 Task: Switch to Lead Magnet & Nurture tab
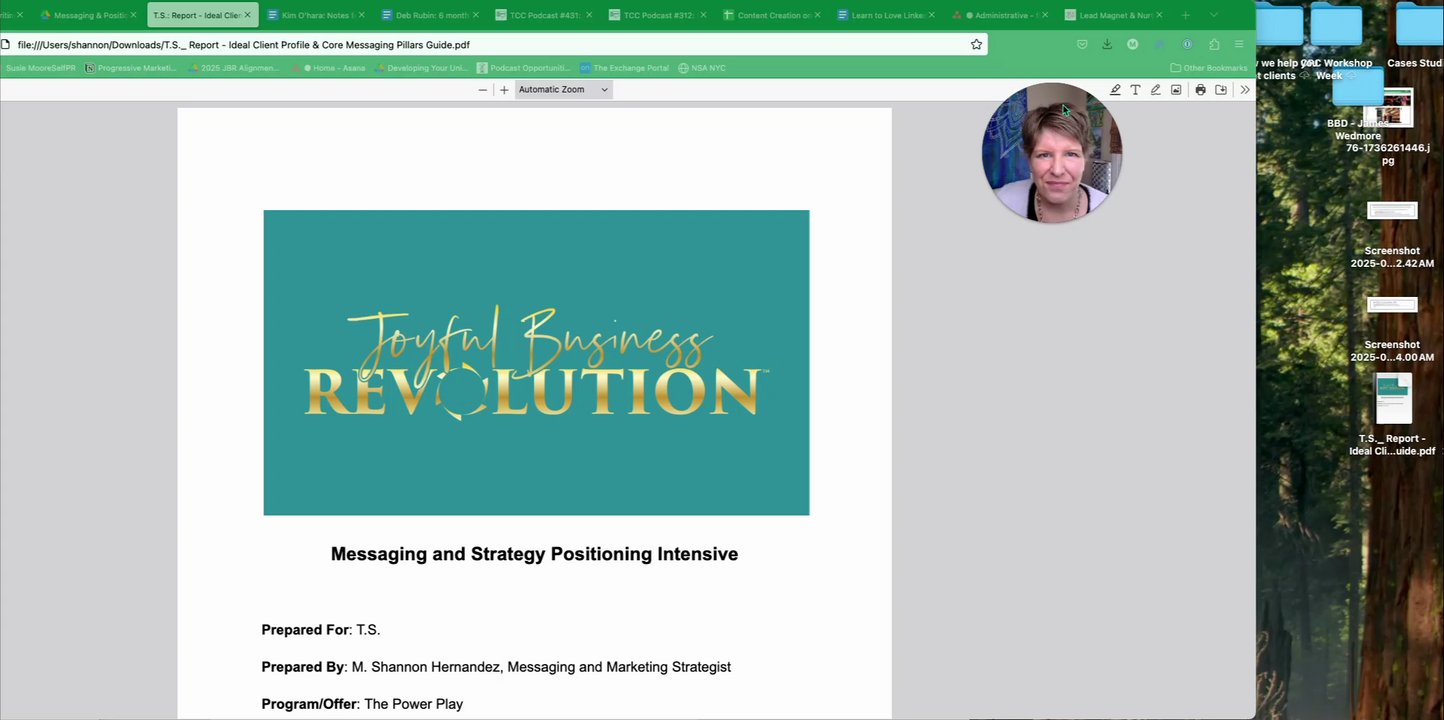1114,15
